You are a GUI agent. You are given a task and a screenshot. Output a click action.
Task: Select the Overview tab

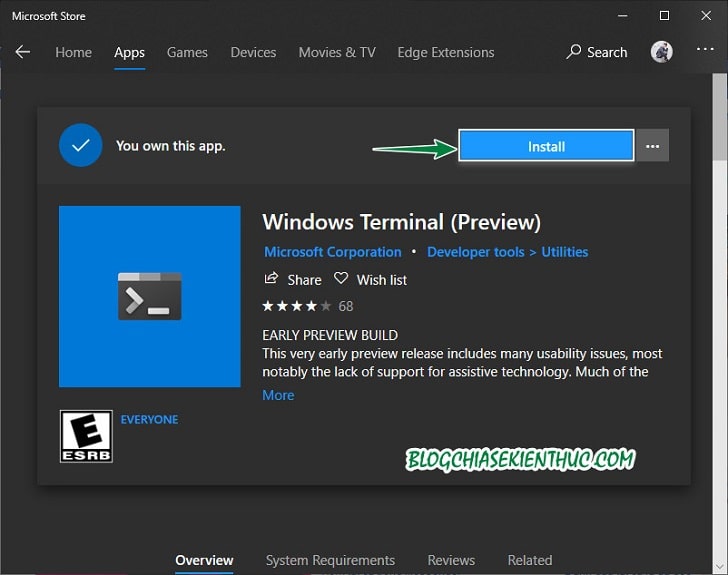pyautogui.click(x=204, y=561)
